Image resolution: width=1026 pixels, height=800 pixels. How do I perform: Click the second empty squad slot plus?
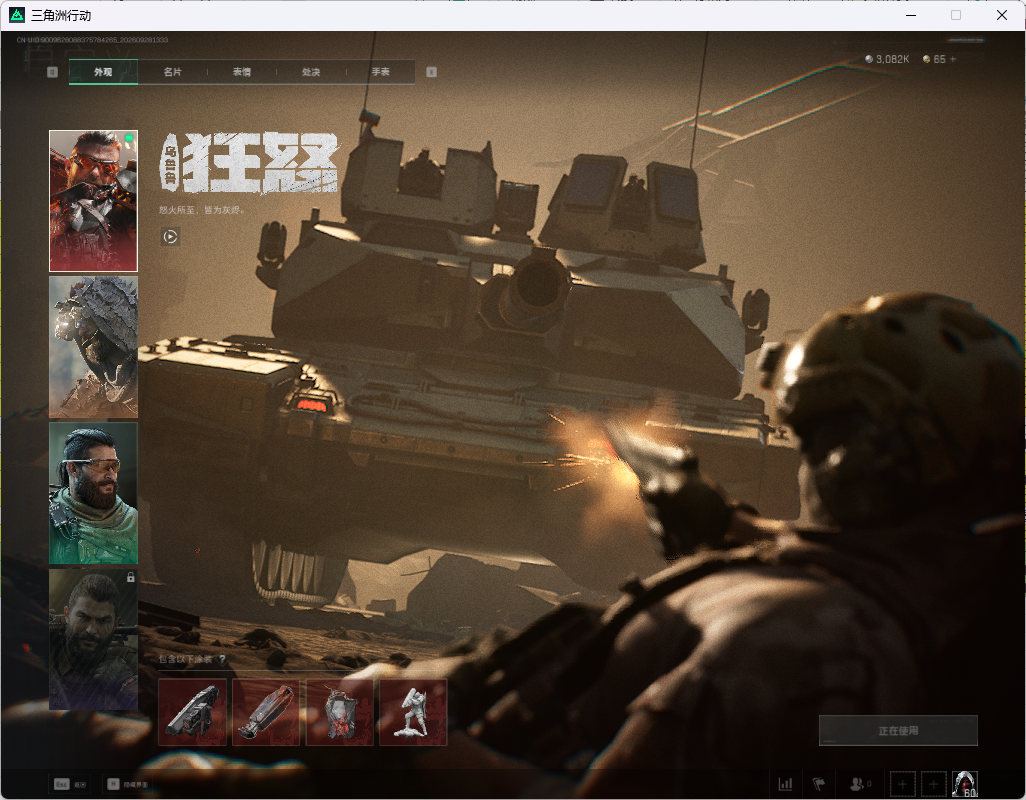[x=934, y=784]
